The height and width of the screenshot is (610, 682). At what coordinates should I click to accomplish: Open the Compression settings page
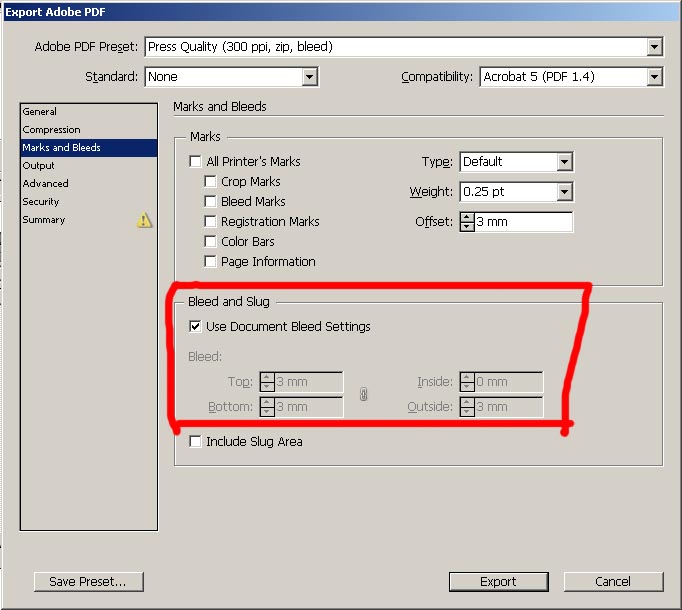(x=89, y=130)
